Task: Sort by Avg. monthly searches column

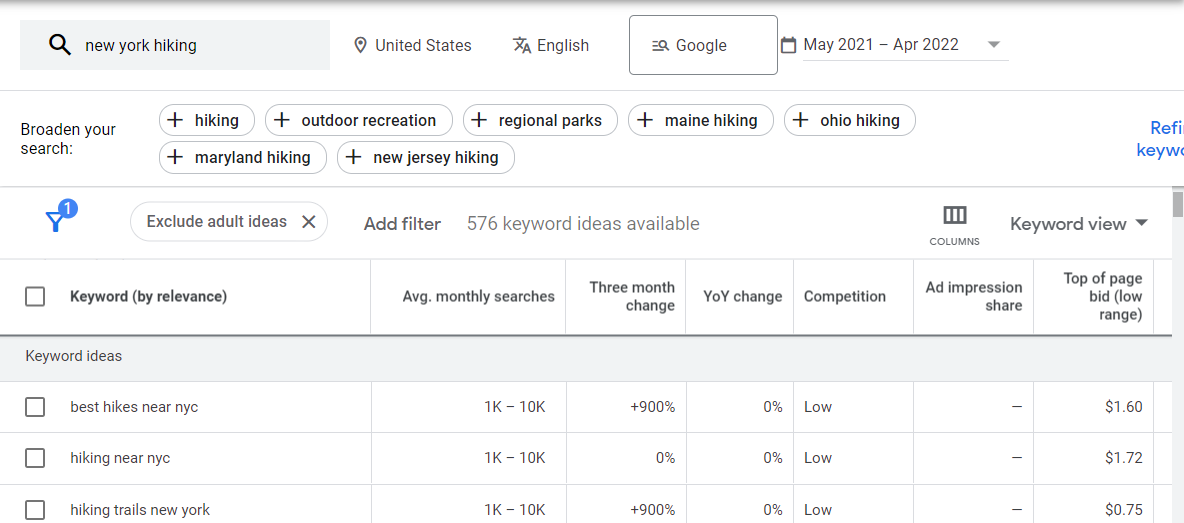Action: point(478,296)
